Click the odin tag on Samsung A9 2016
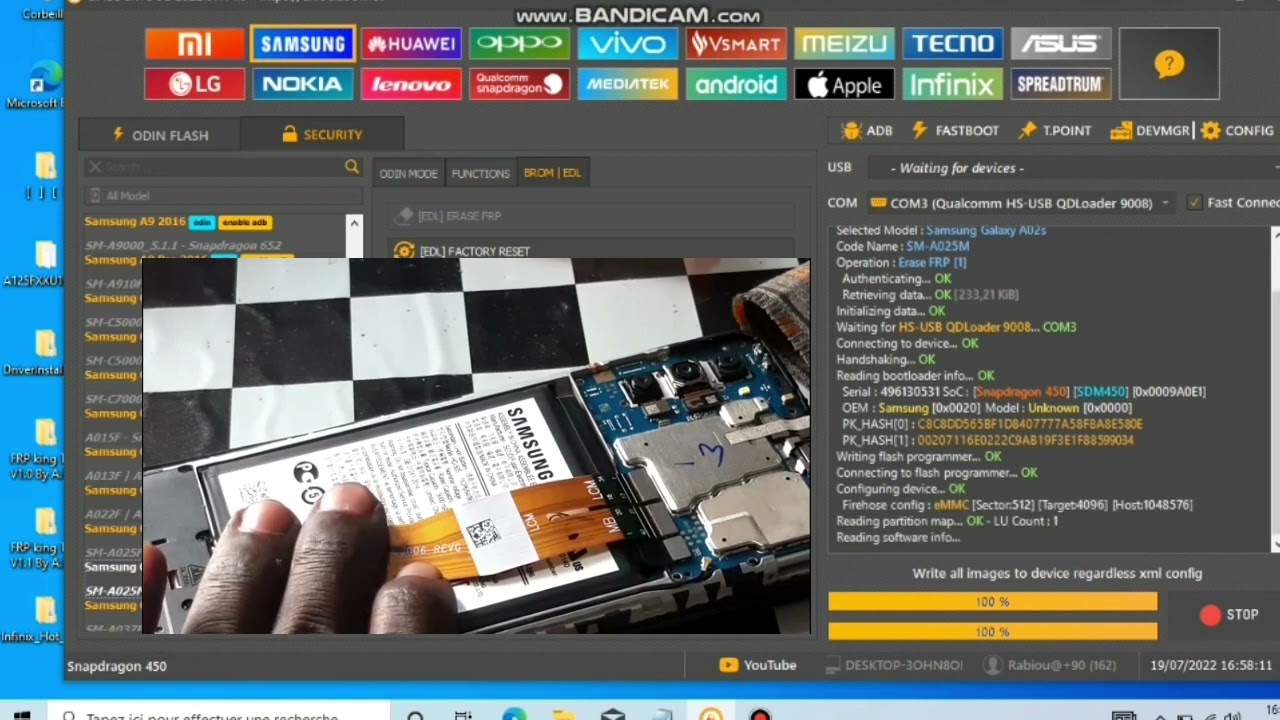This screenshot has width=1280, height=720. 202,222
